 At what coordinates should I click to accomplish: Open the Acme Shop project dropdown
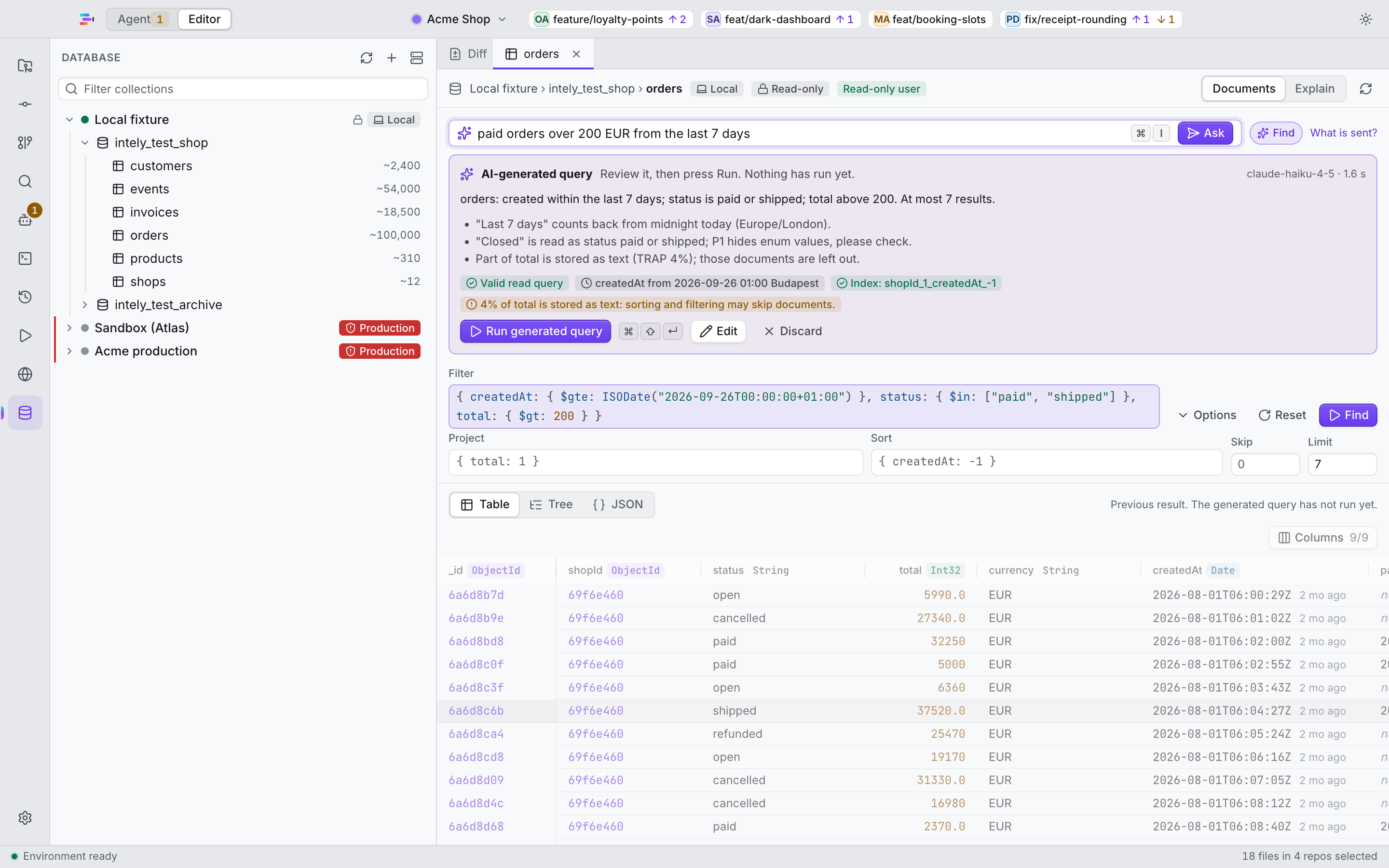tap(459, 19)
